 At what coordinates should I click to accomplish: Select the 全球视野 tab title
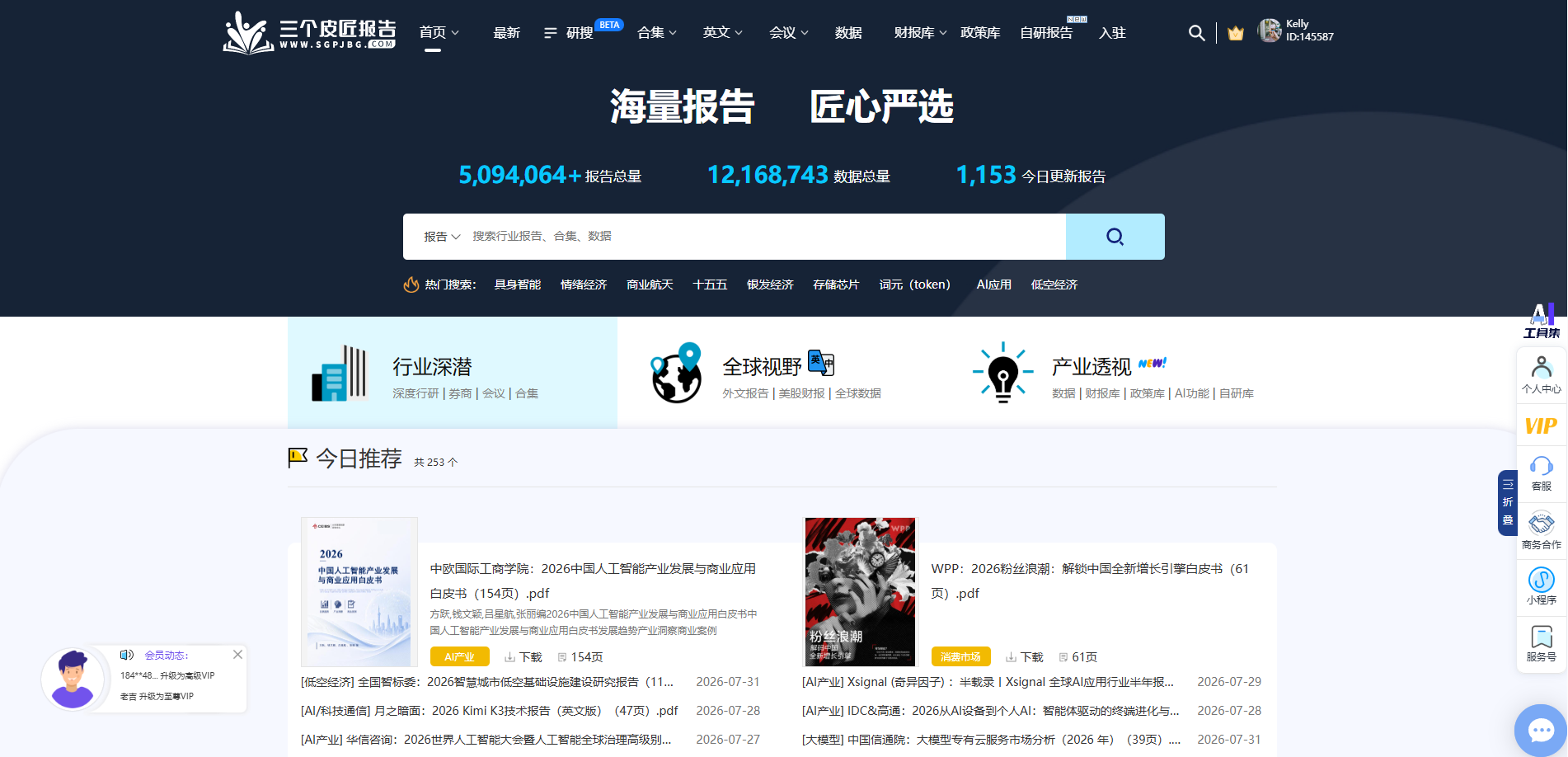coord(762,366)
